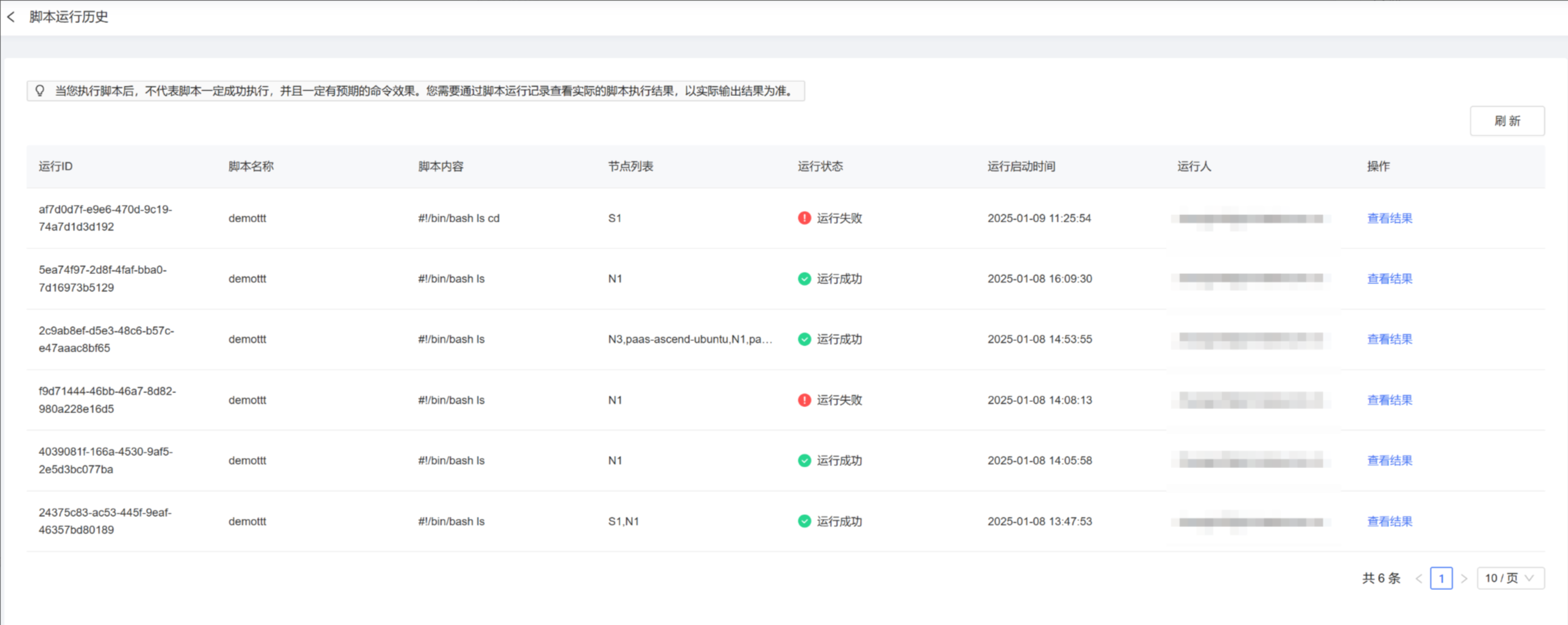Open the 10 / 页 page size dropdown
Screen dimensions: 1568x625
tap(1510, 578)
